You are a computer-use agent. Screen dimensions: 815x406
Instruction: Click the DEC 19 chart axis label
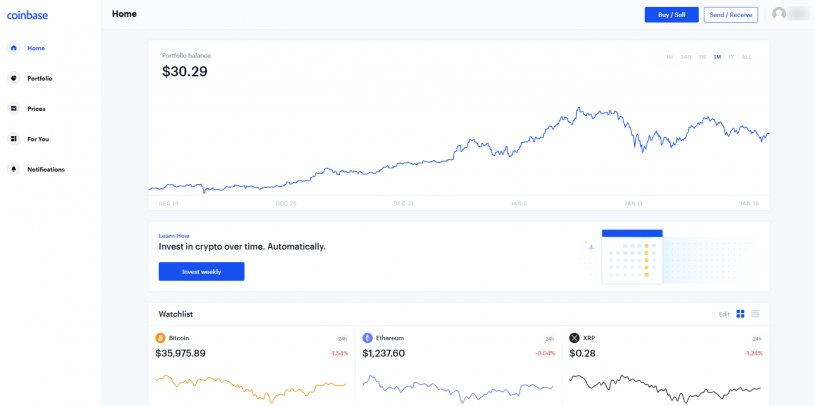(x=168, y=204)
